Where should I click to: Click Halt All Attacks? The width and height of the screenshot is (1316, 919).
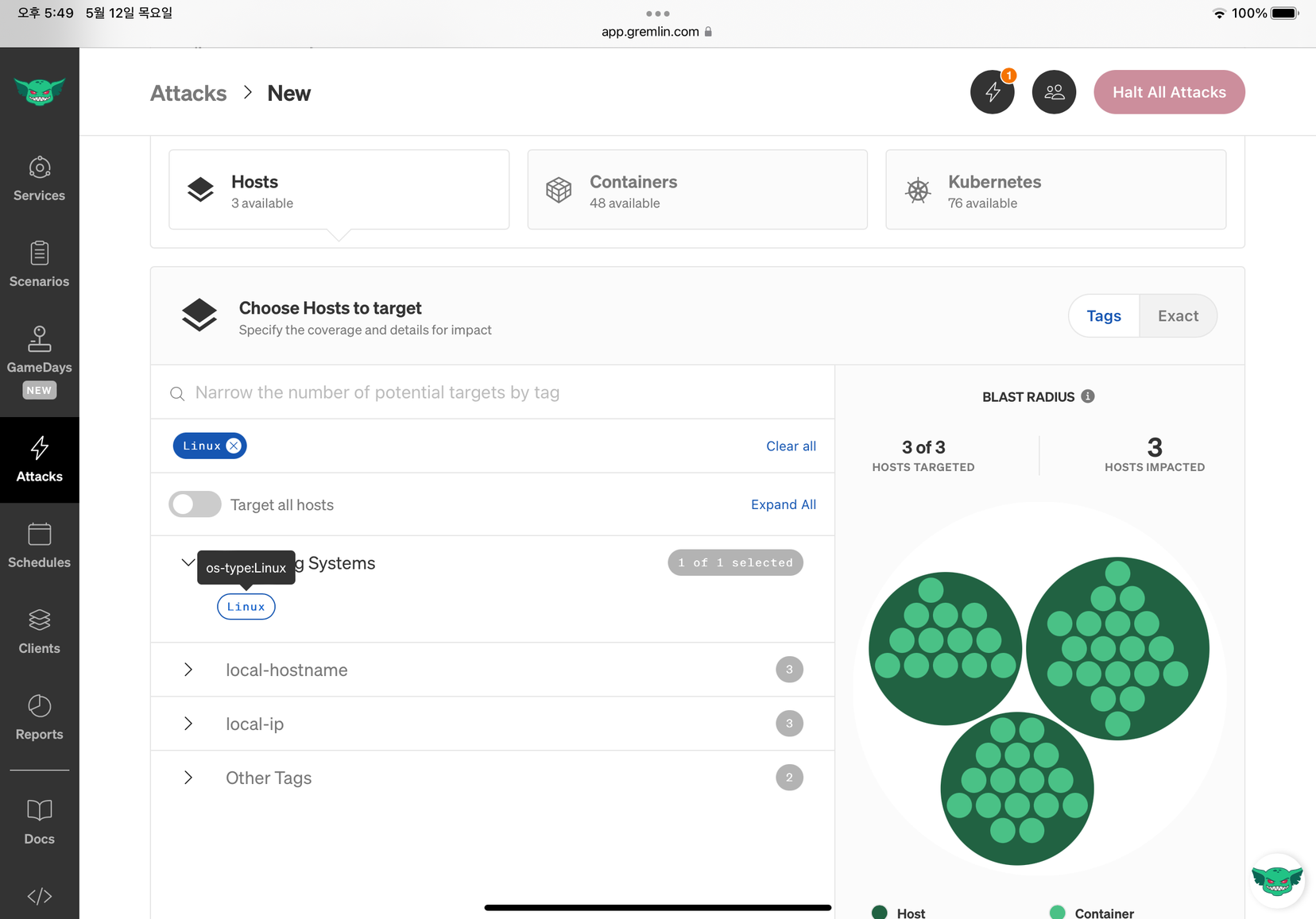point(1169,92)
